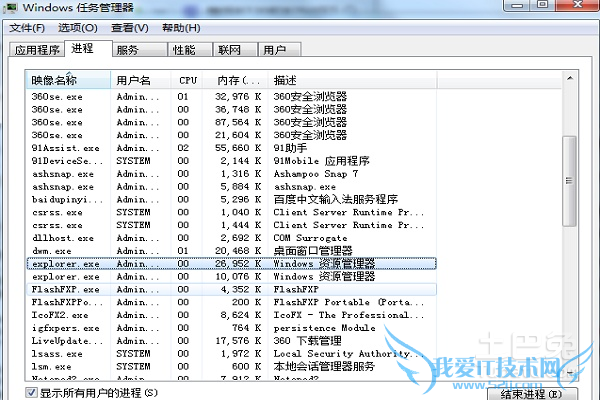Screen dimensions: 600x400
Task: Select ashsnap.exe row using 5,884 K
Action: coord(232,186)
